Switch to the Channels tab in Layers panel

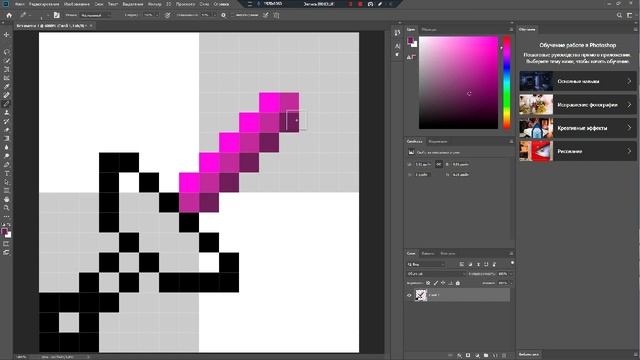click(428, 253)
